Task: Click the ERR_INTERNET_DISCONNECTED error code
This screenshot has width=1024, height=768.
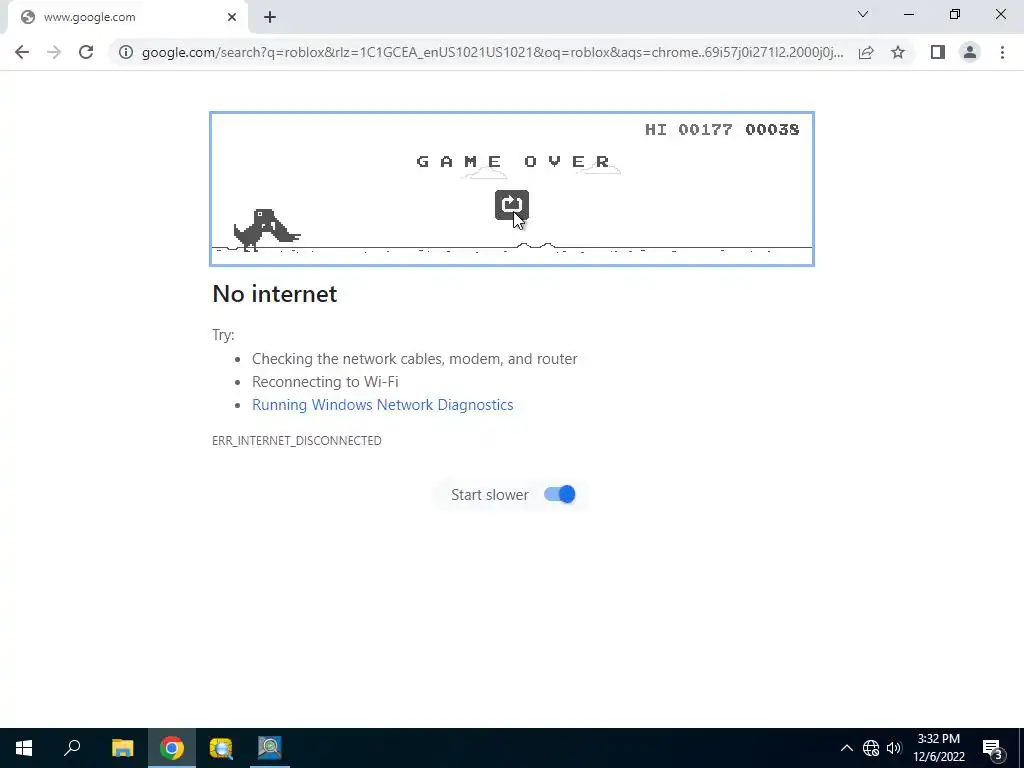Action: click(296, 441)
